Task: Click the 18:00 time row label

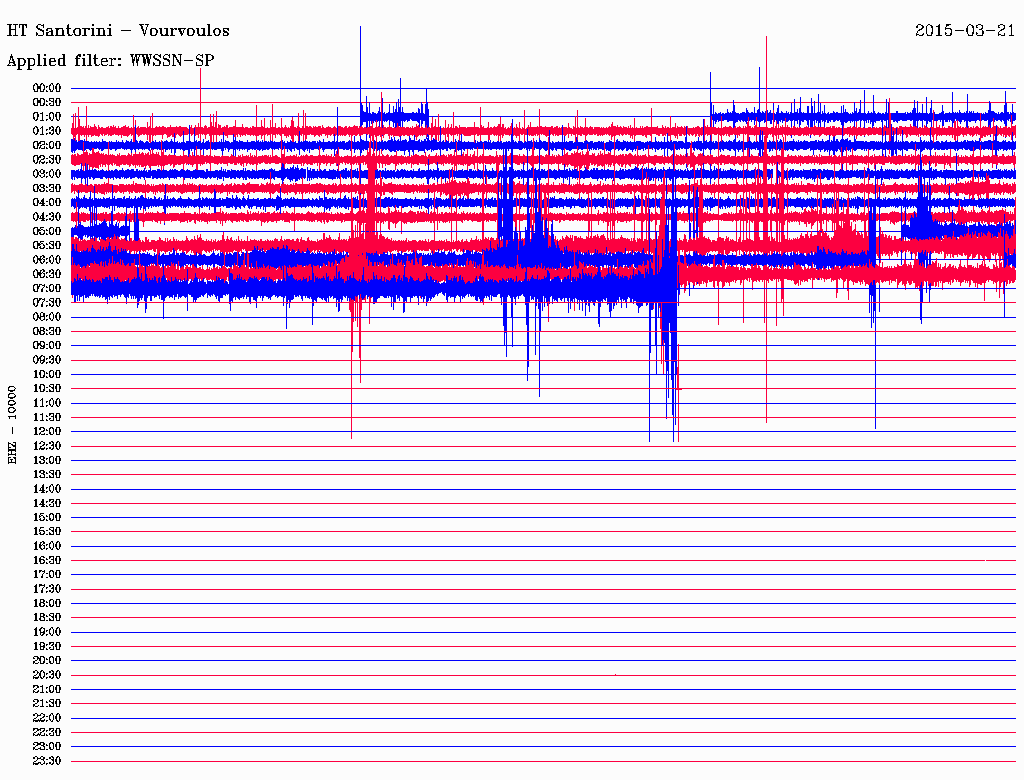Action: pos(47,604)
